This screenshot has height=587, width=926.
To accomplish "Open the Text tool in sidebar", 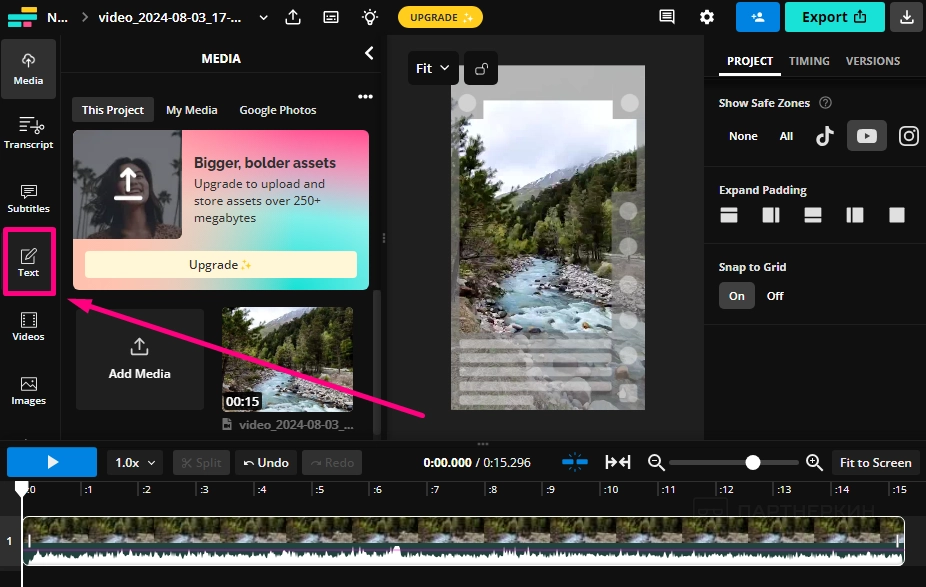I will tap(29, 262).
